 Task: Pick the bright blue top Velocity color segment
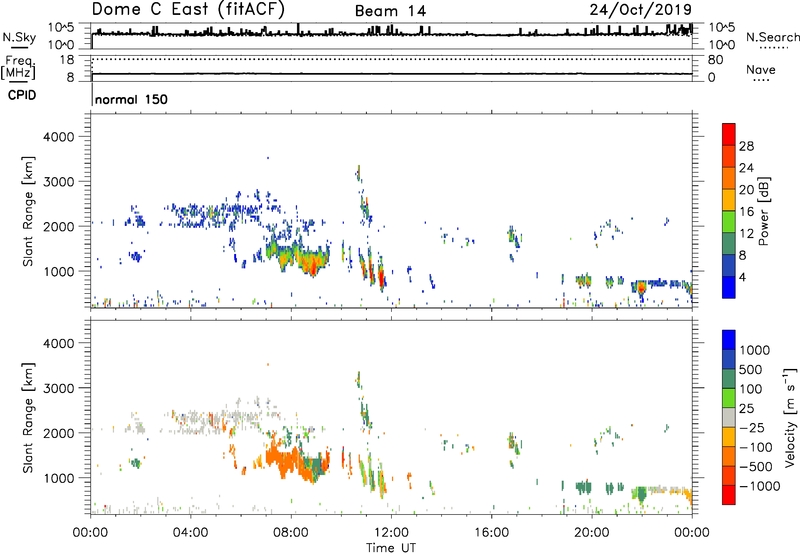pos(729,340)
